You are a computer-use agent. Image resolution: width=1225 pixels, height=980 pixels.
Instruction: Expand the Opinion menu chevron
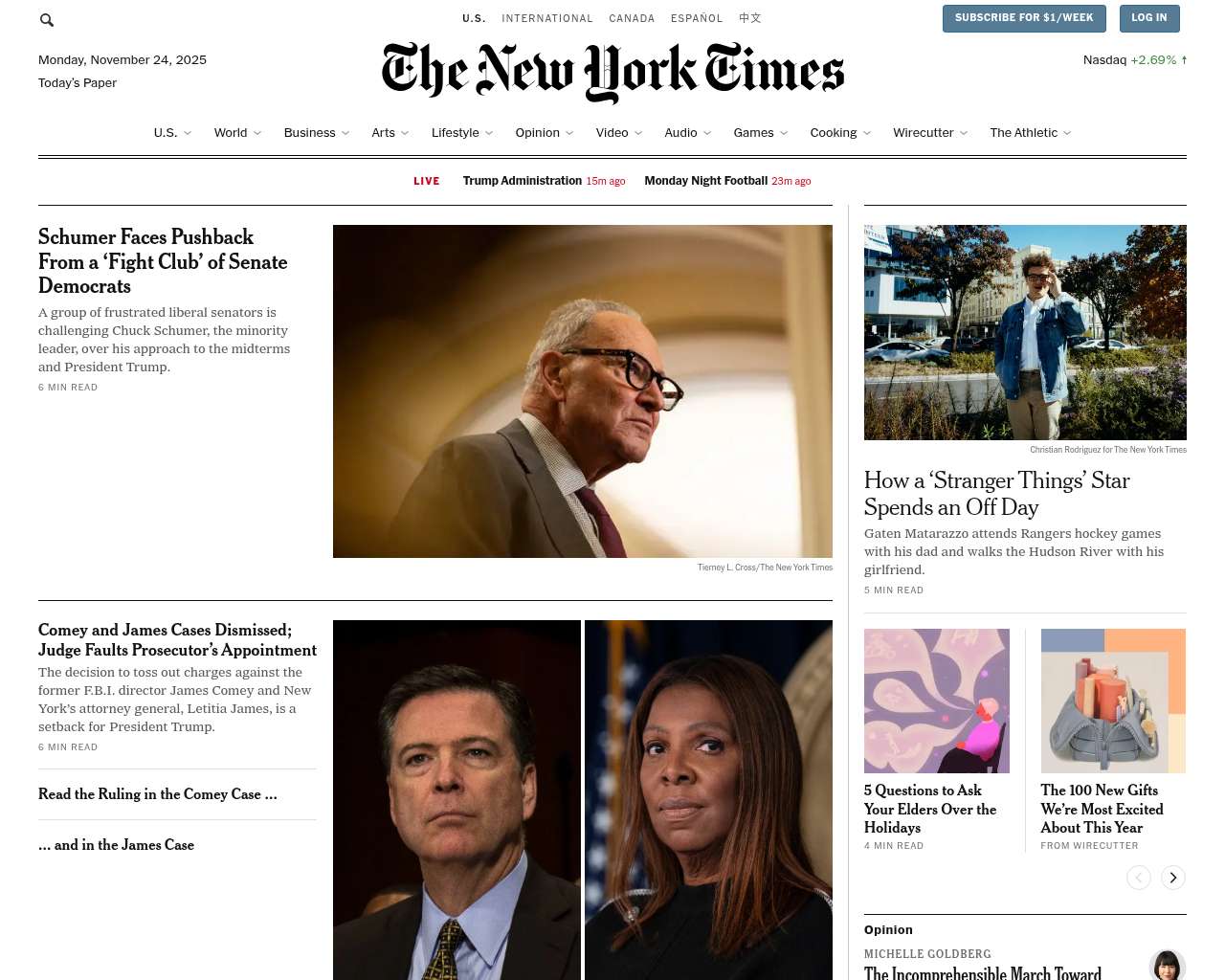pos(569,133)
